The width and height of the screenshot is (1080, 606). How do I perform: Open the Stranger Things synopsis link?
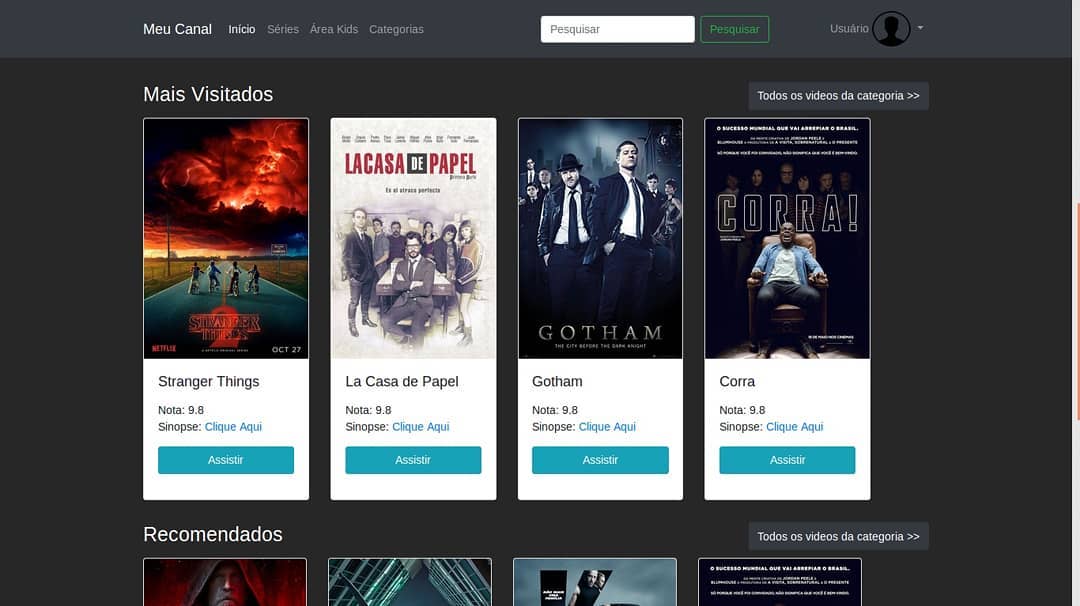coord(233,426)
